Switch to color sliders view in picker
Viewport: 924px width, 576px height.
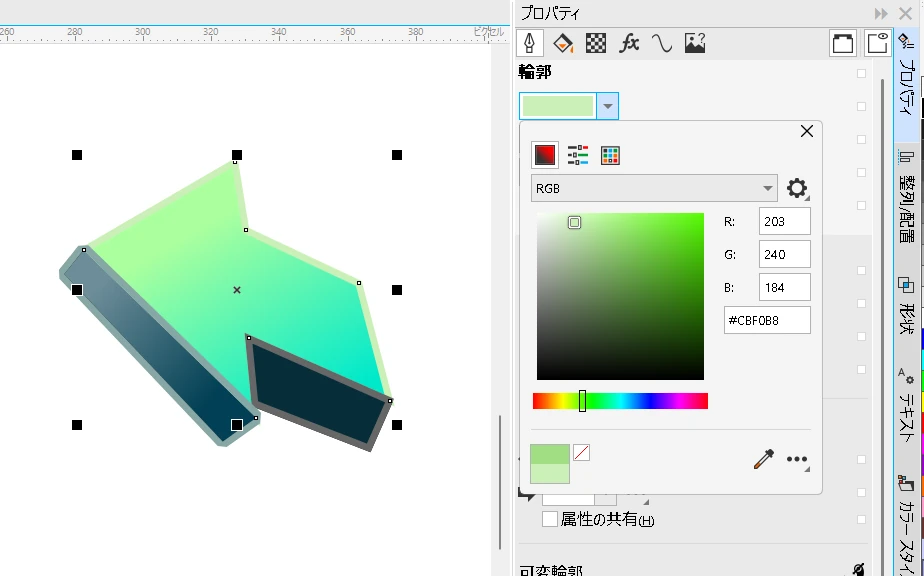click(x=576, y=155)
